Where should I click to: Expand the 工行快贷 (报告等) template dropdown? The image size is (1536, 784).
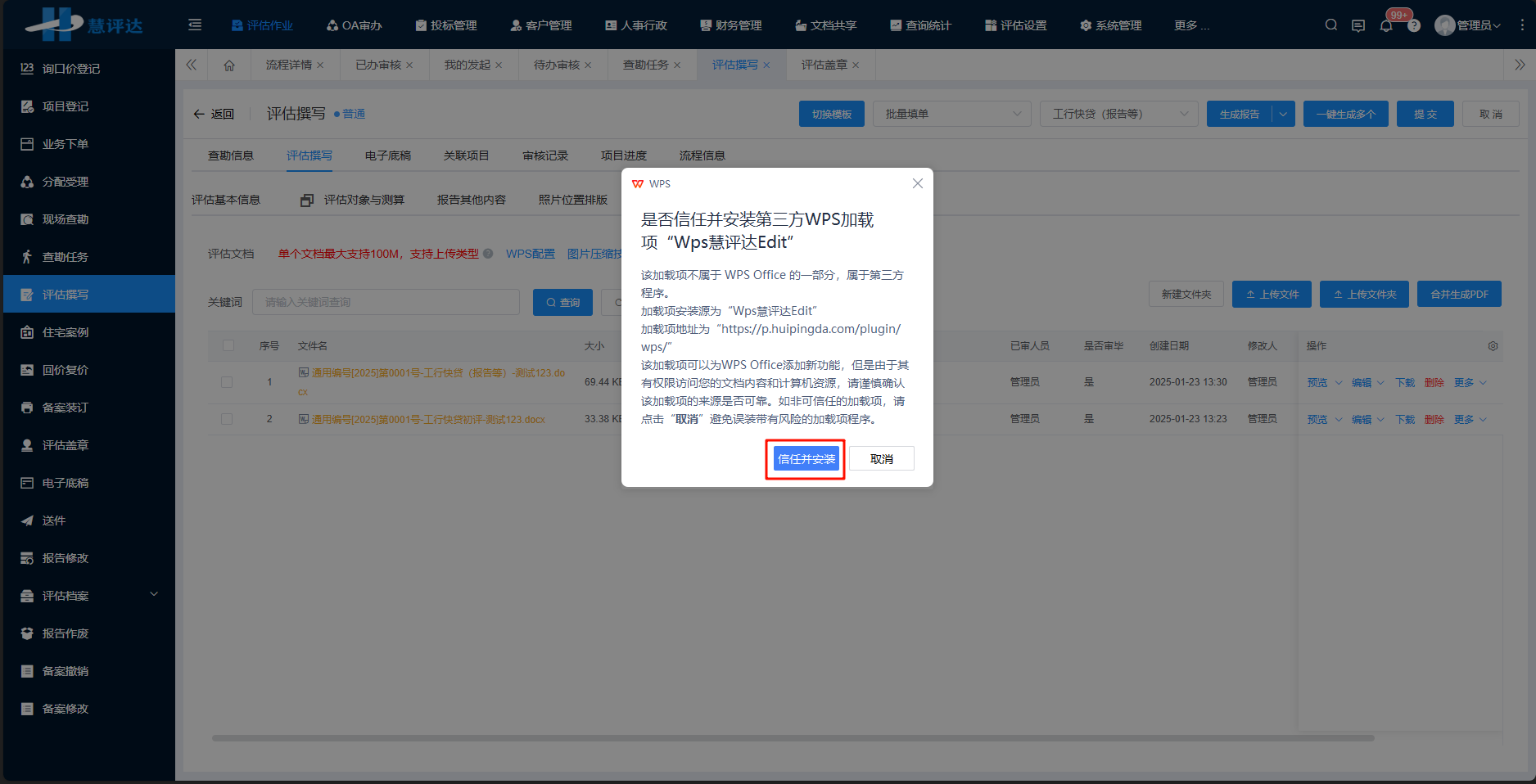(x=1118, y=114)
